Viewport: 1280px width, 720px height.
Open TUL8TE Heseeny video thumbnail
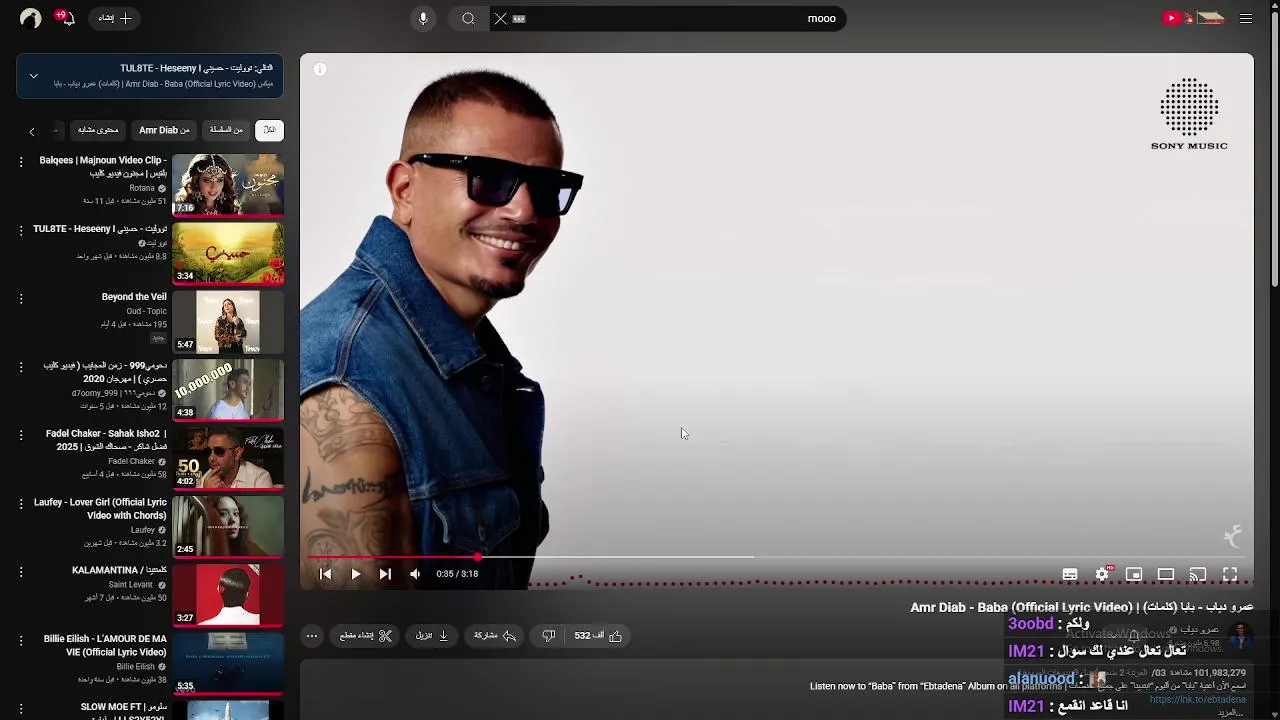(228, 254)
